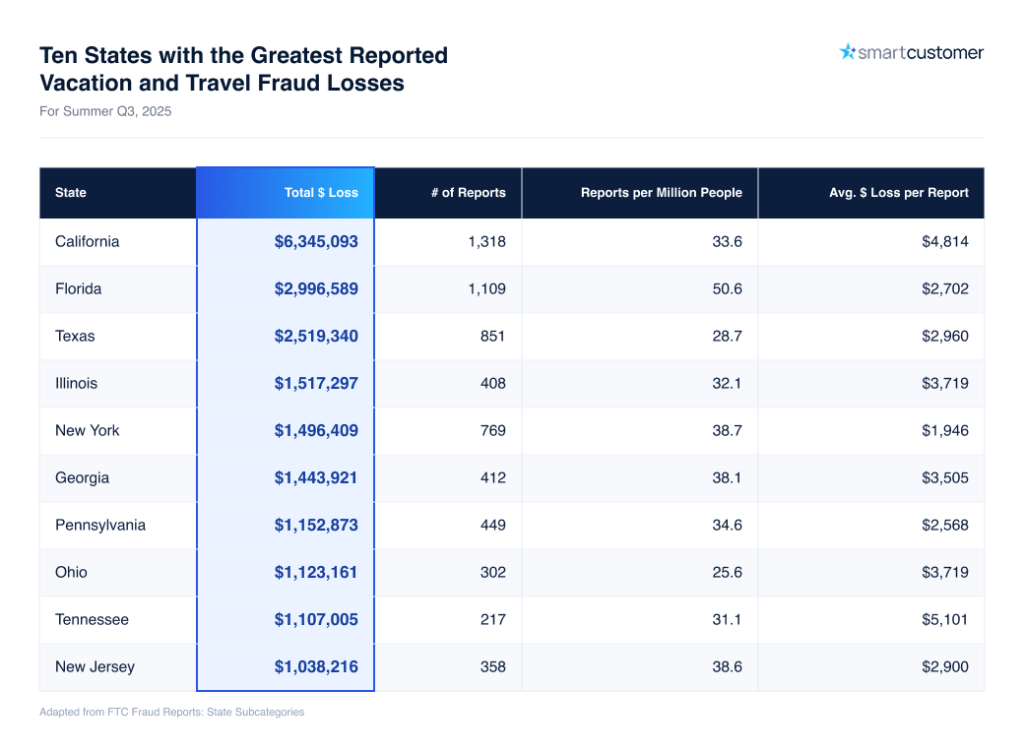Viewport: 1024px width, 752px height.
Task: Click the $2,519,340 total loss value
Action: pos(316,336)
